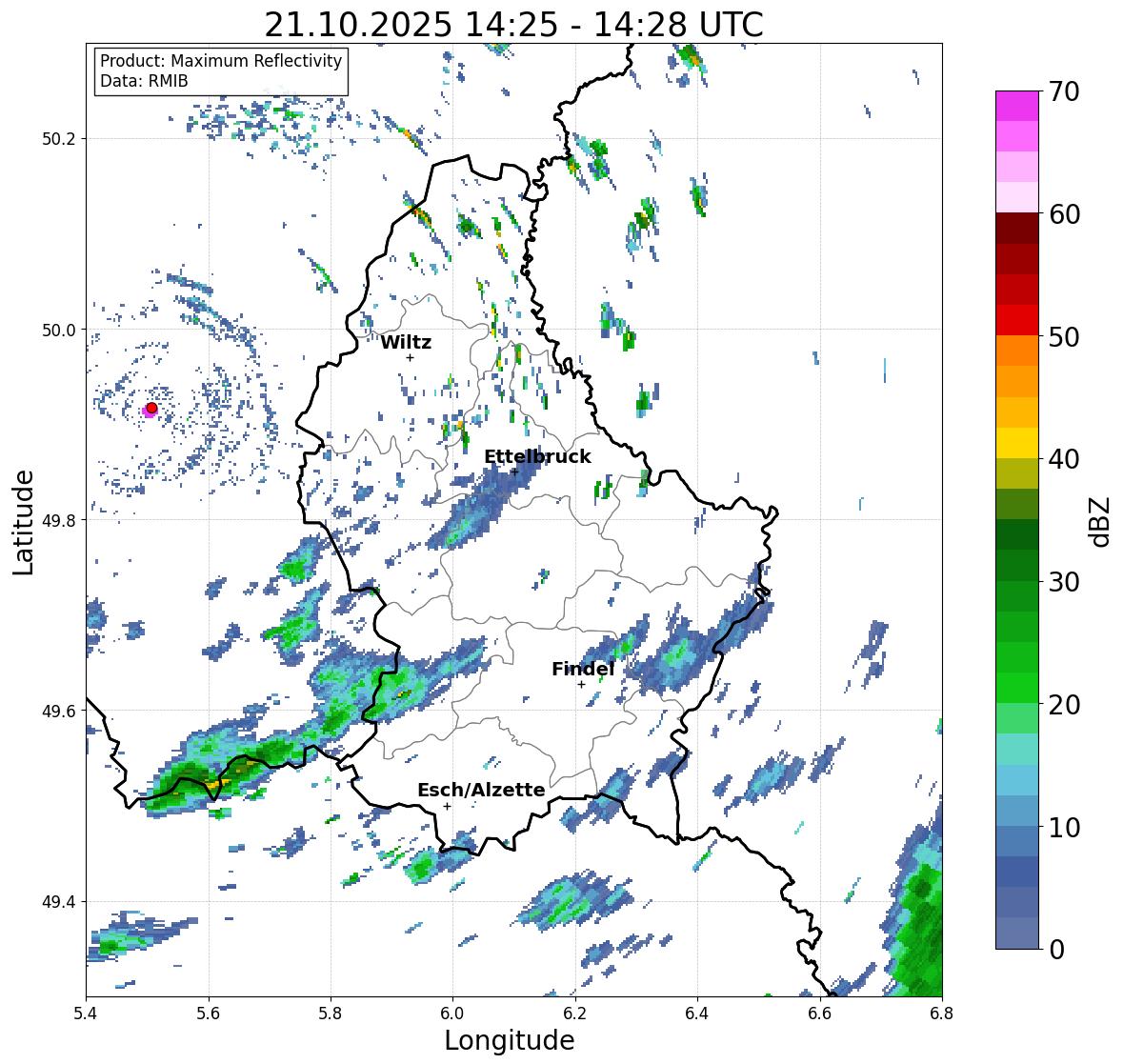1123x1064 pixels.
Task: Click latitude tick 49.4
Action: point(59,902)
